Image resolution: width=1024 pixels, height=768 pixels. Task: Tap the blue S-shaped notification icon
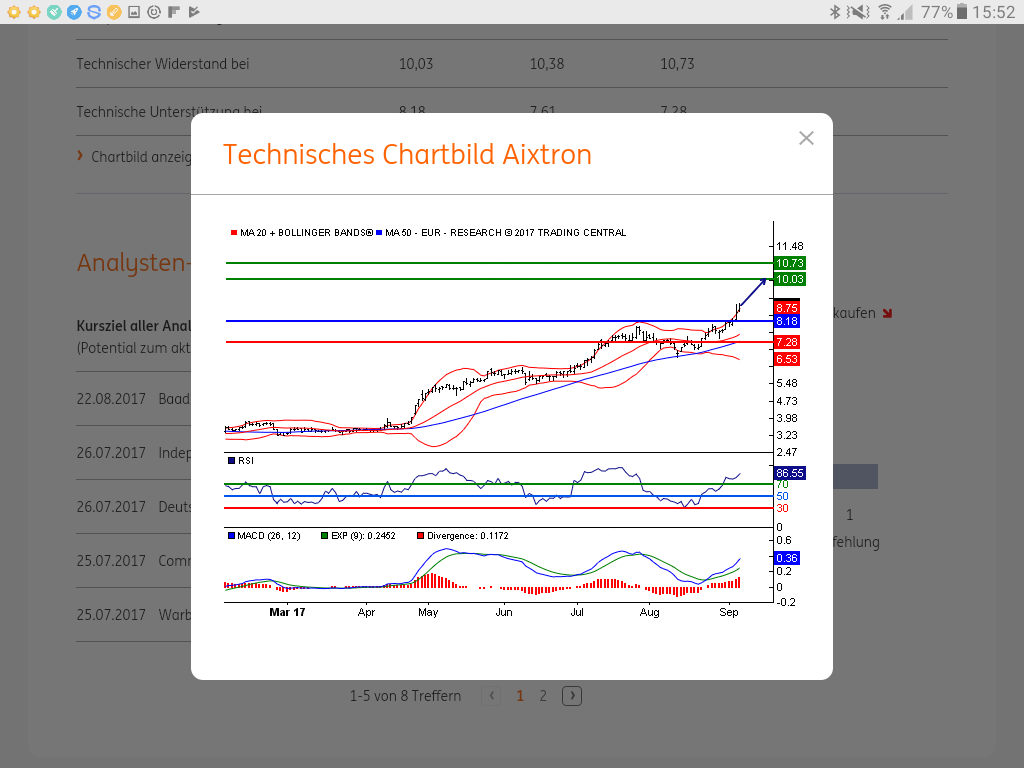click(94, 12)
